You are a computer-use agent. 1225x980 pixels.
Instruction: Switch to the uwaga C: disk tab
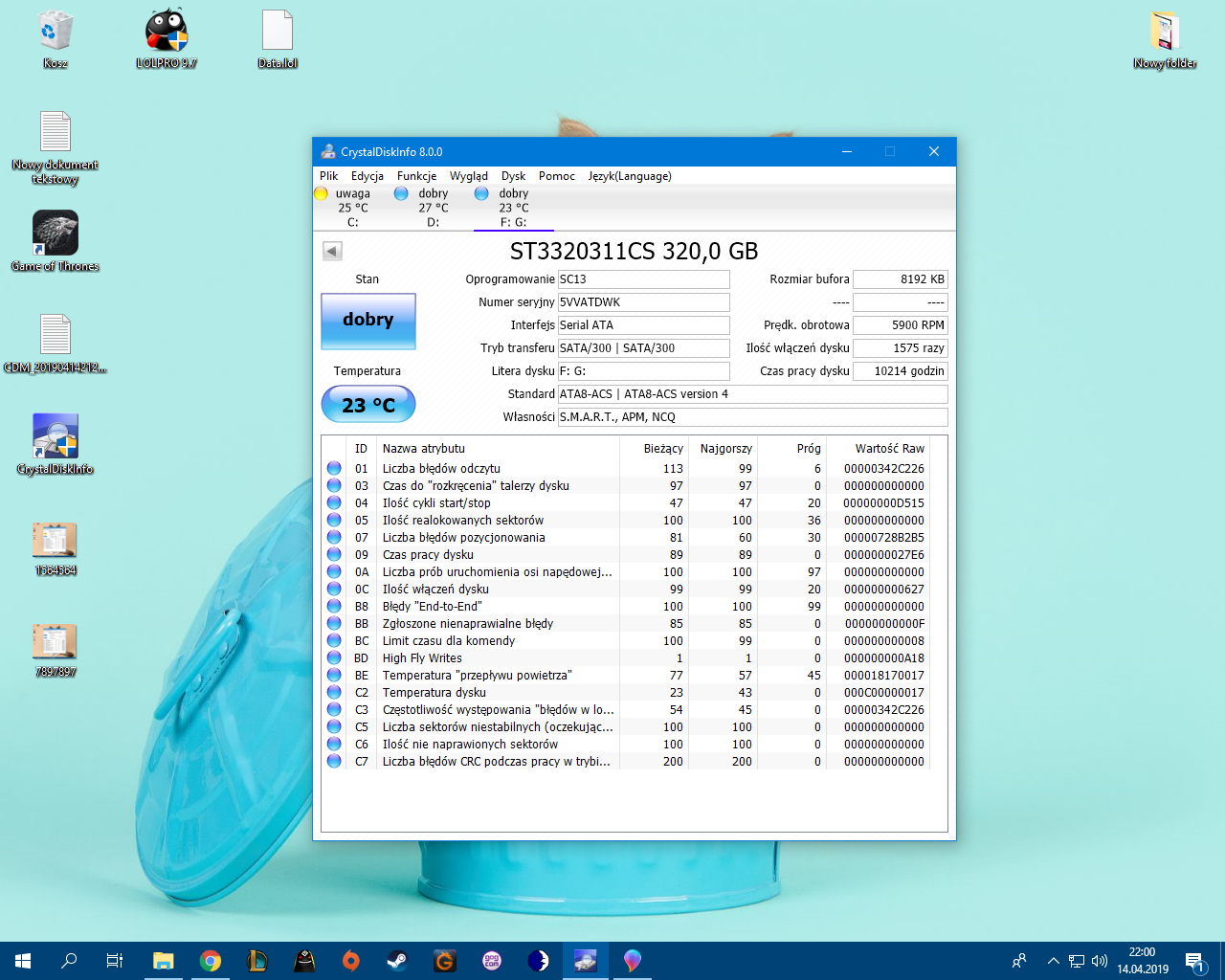[x=352, y=208]
